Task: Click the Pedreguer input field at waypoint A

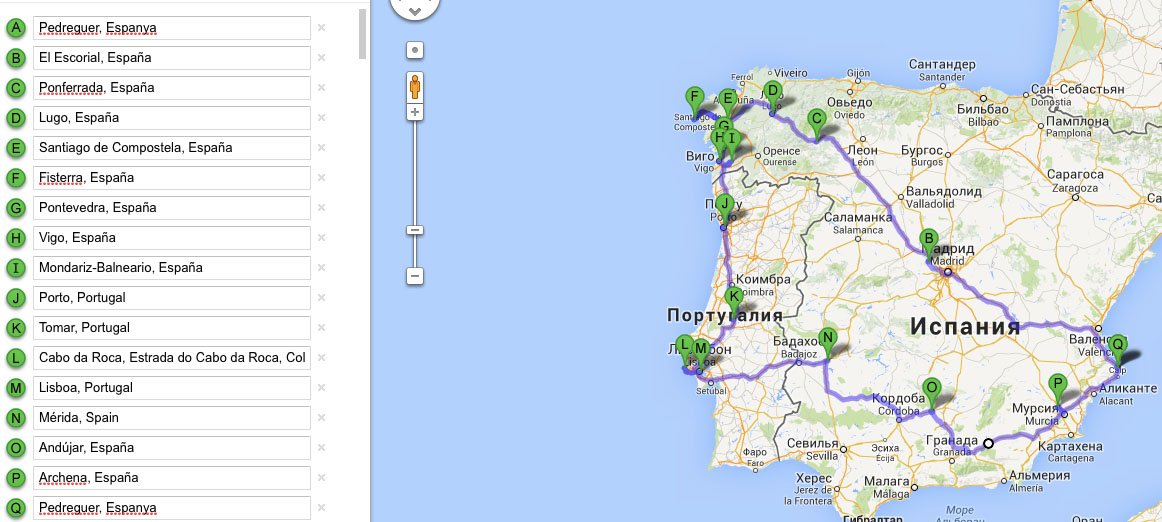Action: coord(171,28)
